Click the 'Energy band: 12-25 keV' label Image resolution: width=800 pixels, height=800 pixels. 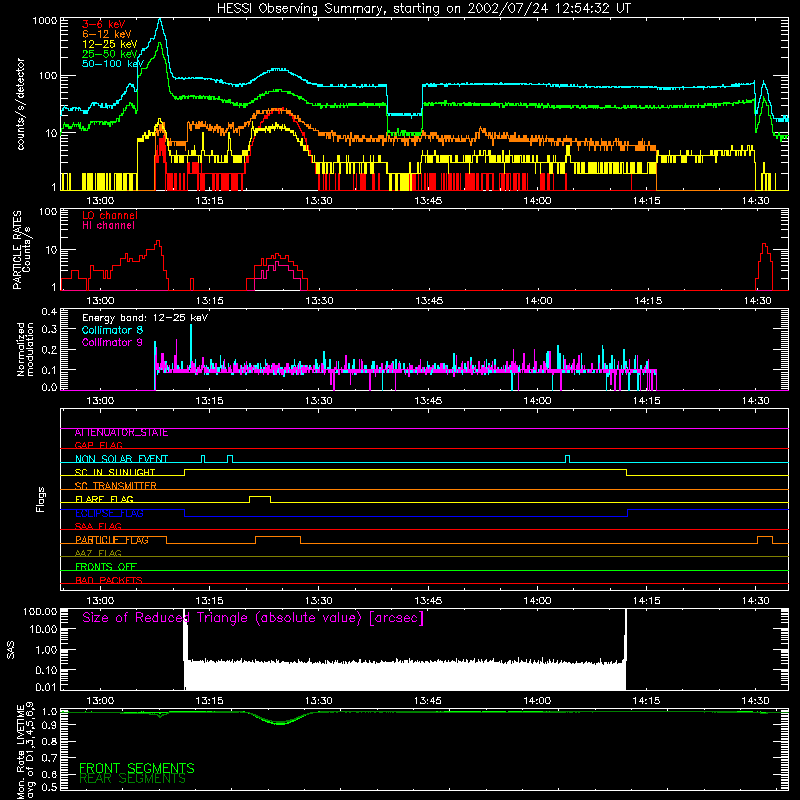(145, 318)
